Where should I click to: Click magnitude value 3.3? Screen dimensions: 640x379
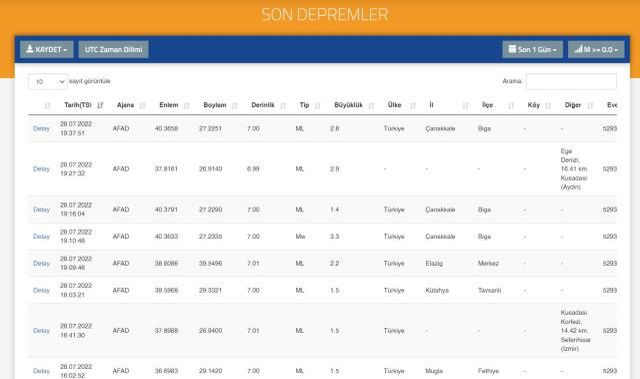(x=335, y=237)
